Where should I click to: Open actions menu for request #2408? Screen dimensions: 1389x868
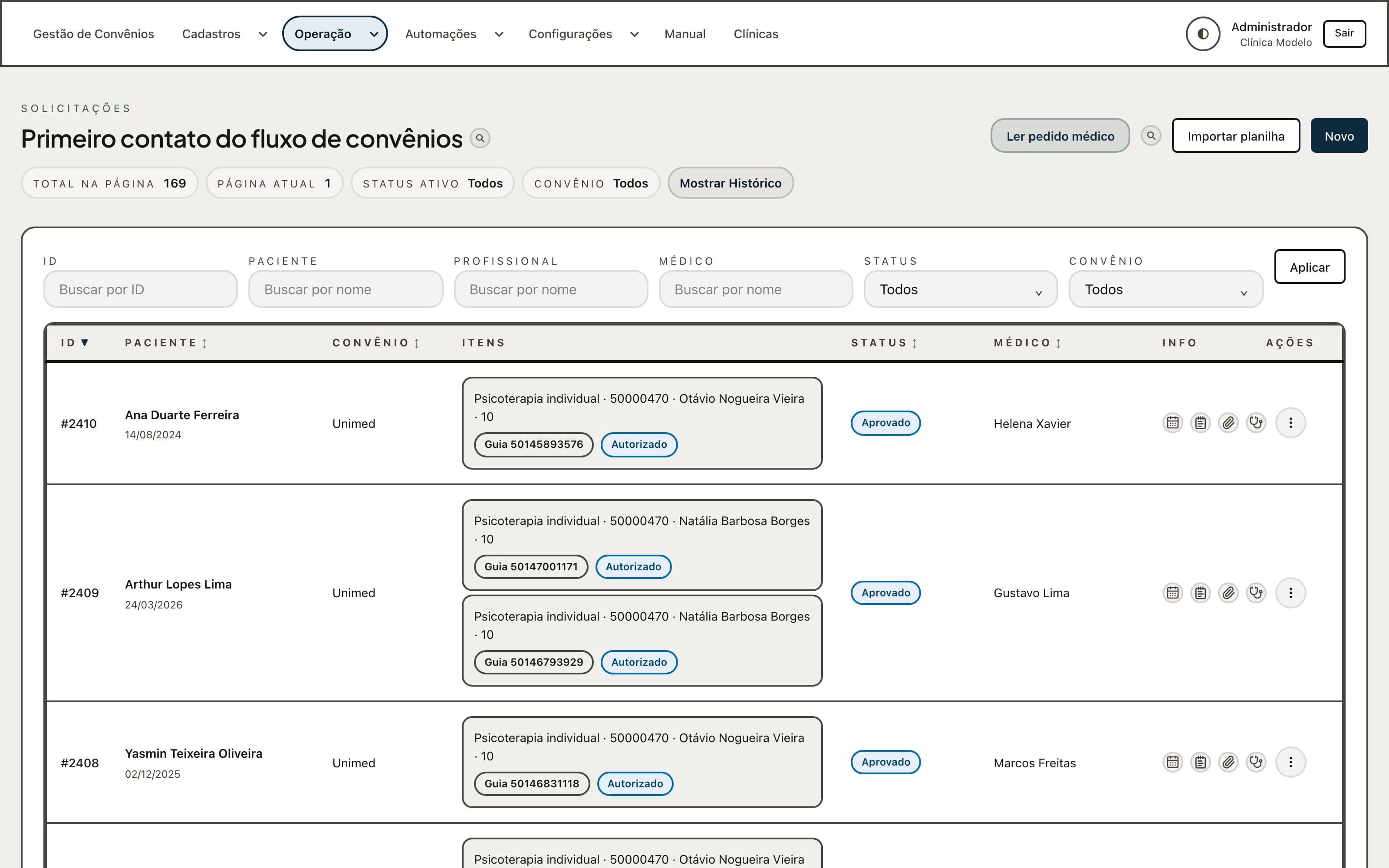point(1291,762)
